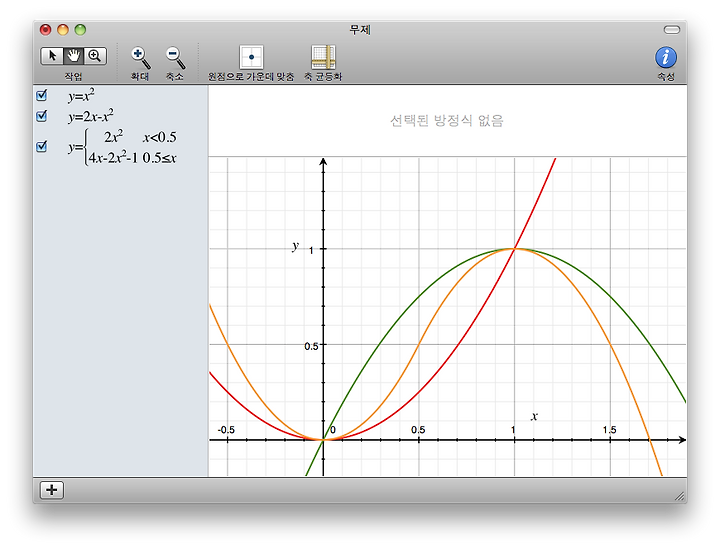The image size is (720, 549).
Task: Click the 'y' axis name label
Action: click(295, 246)
